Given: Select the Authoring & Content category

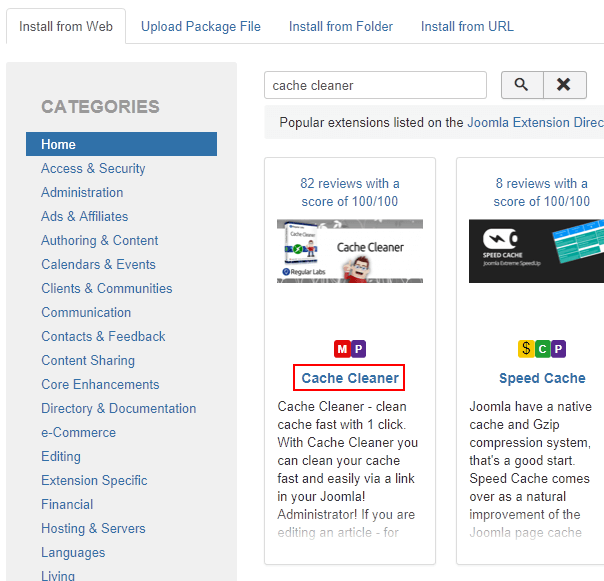Looking at the screenshot, I should tap(99, 240).
